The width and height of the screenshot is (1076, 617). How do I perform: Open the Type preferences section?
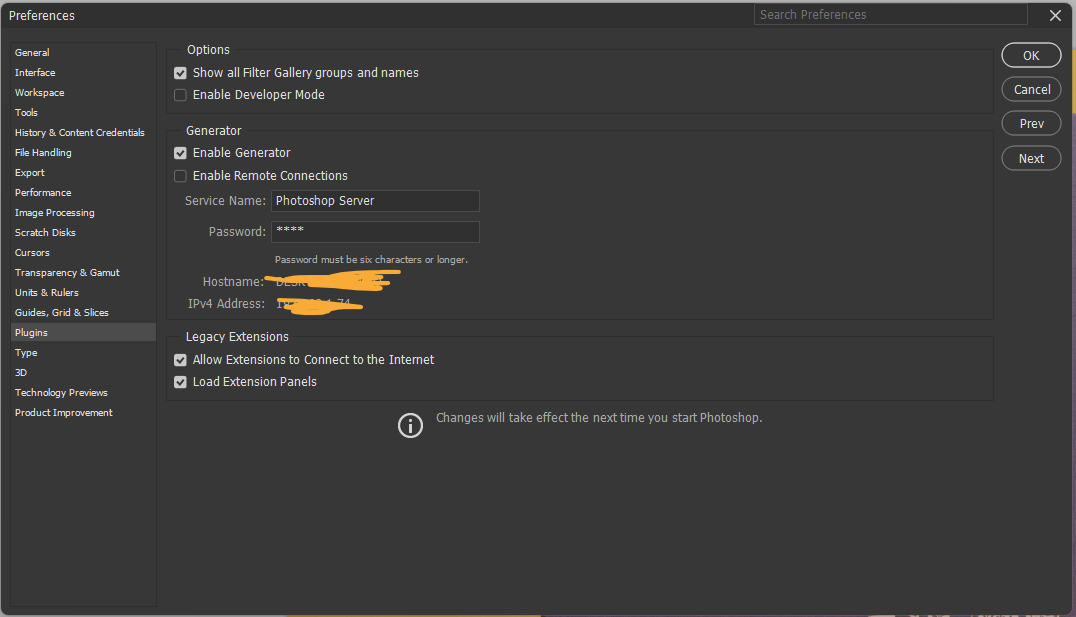point(25,352)
